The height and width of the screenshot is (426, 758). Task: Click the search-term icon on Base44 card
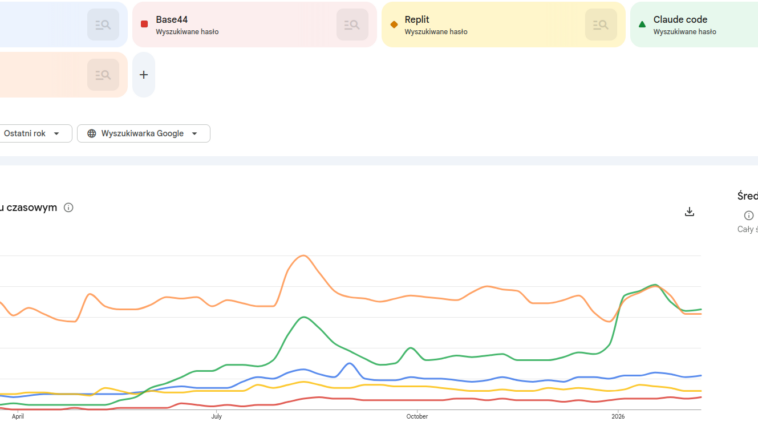coord(352,24)
